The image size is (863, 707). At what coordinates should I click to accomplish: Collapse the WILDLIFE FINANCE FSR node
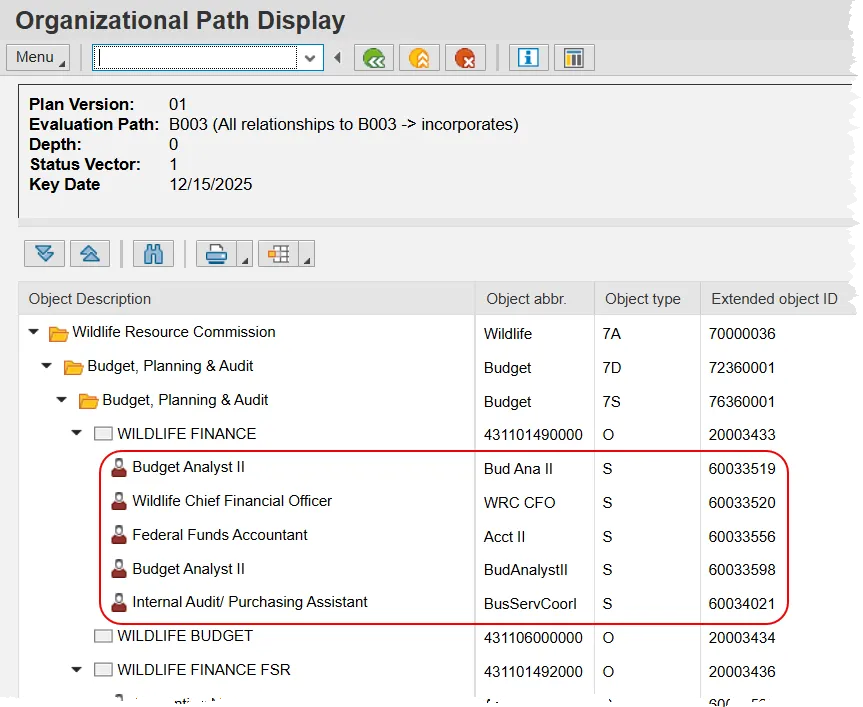(x=78, y=670)
